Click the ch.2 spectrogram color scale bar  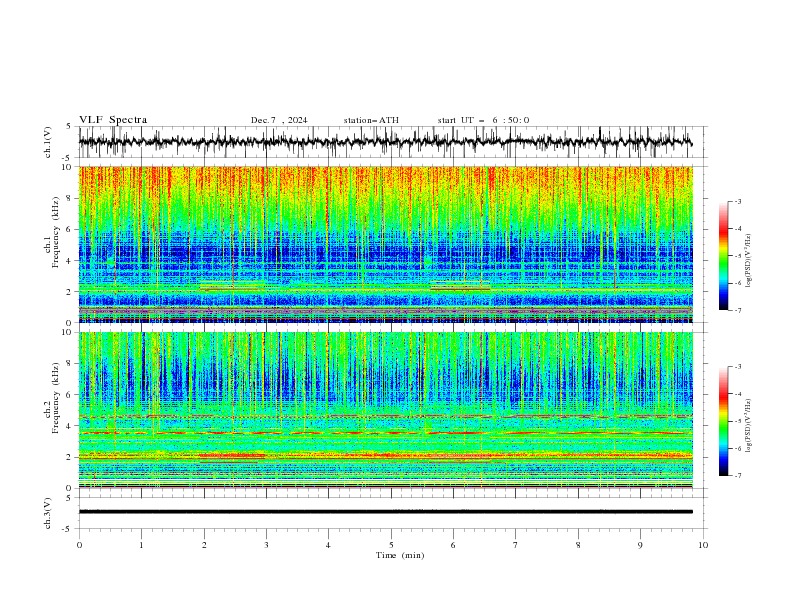[723, 421]
